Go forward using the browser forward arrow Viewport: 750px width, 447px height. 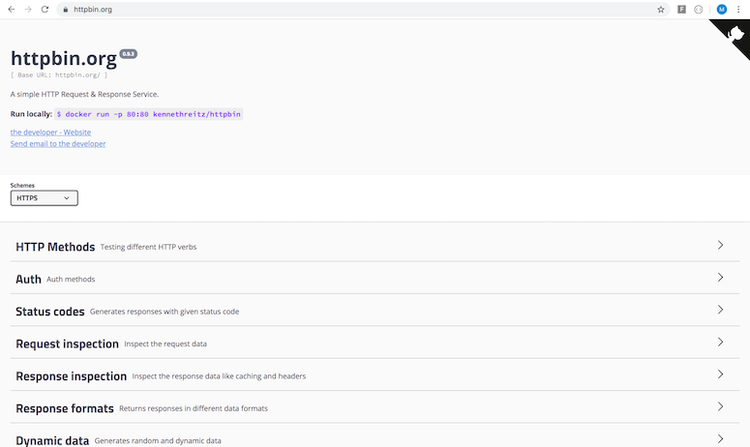28,9
